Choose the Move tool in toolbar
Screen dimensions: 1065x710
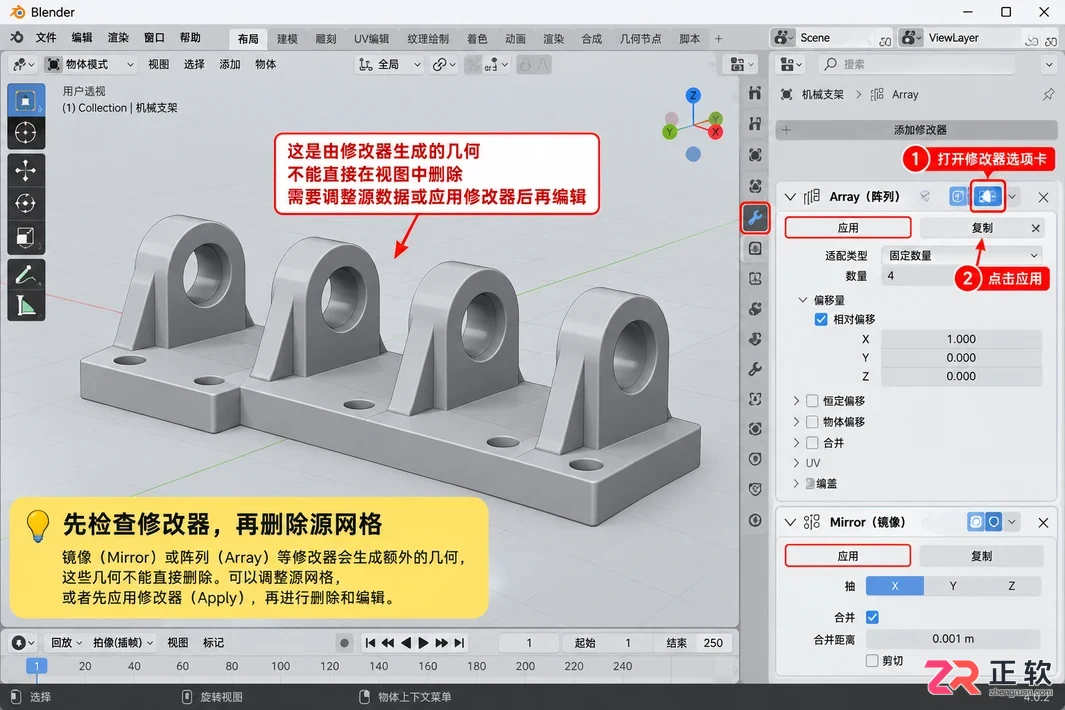pos(26,170)
